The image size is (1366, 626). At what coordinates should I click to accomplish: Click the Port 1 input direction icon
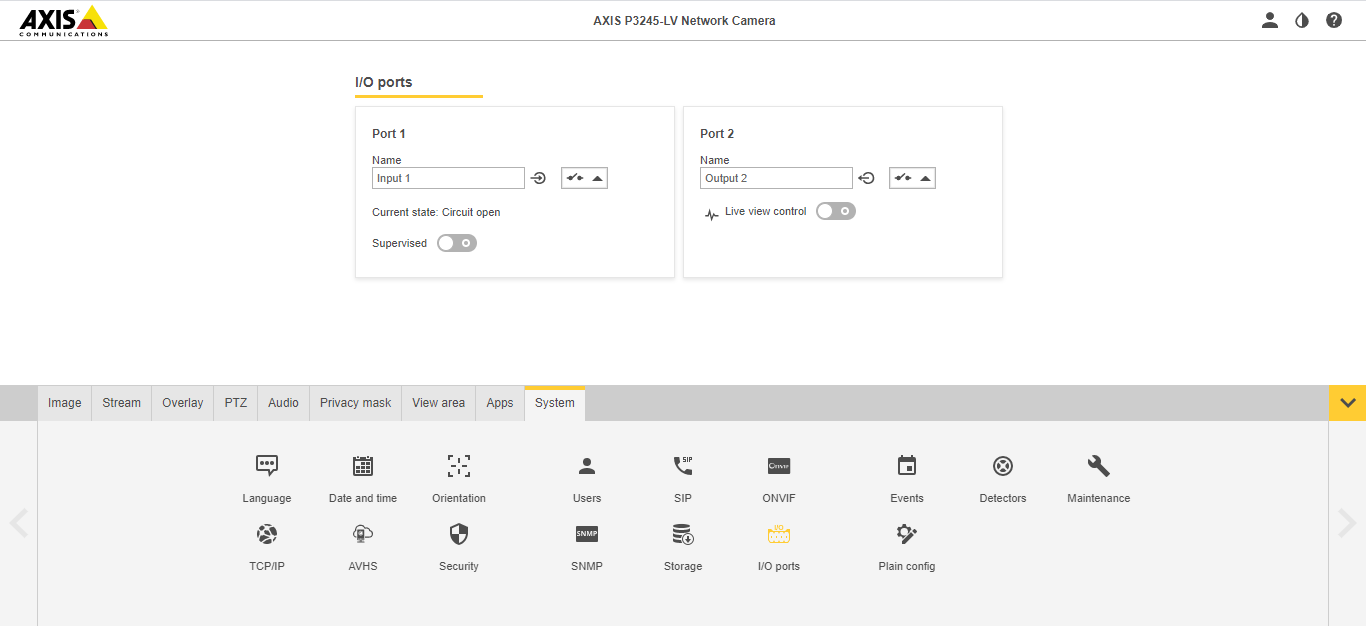pyautogui.click(x=539, y=178)
